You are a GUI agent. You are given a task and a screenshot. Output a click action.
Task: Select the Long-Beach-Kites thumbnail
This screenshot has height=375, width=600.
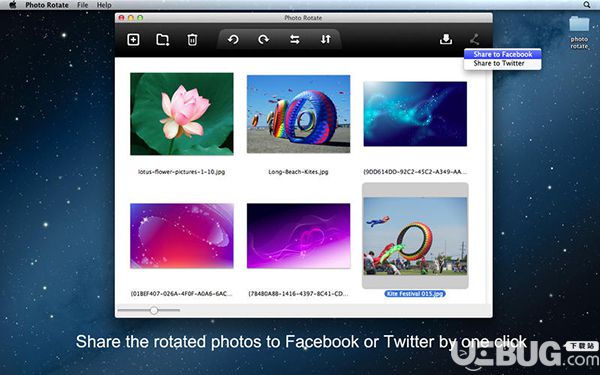tap(298, 114)
